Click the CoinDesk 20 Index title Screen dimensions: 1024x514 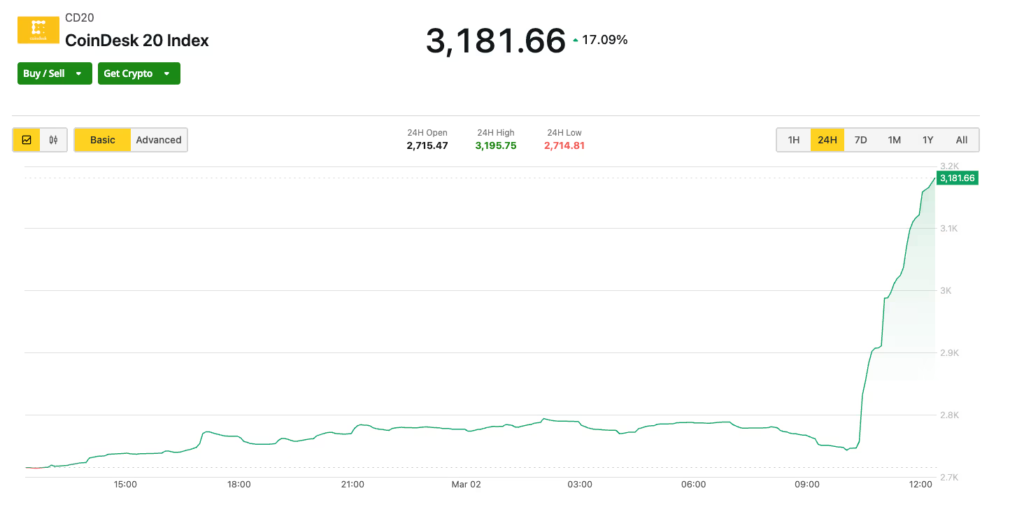[137, 41]
